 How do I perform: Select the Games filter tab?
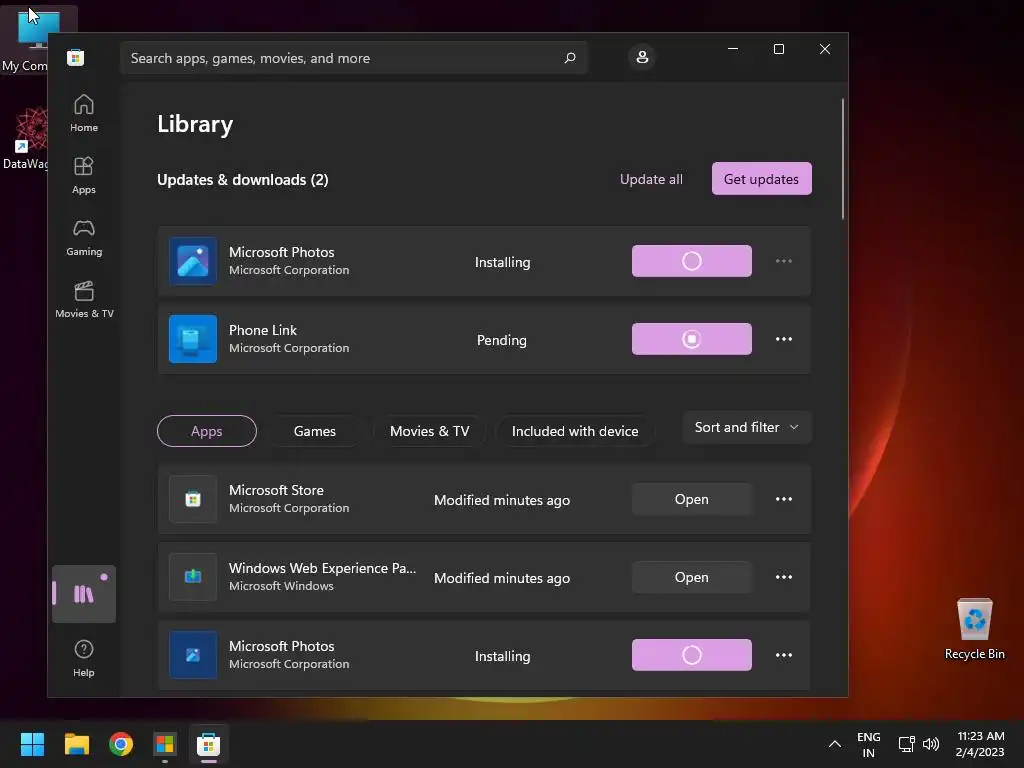(315, 431)
